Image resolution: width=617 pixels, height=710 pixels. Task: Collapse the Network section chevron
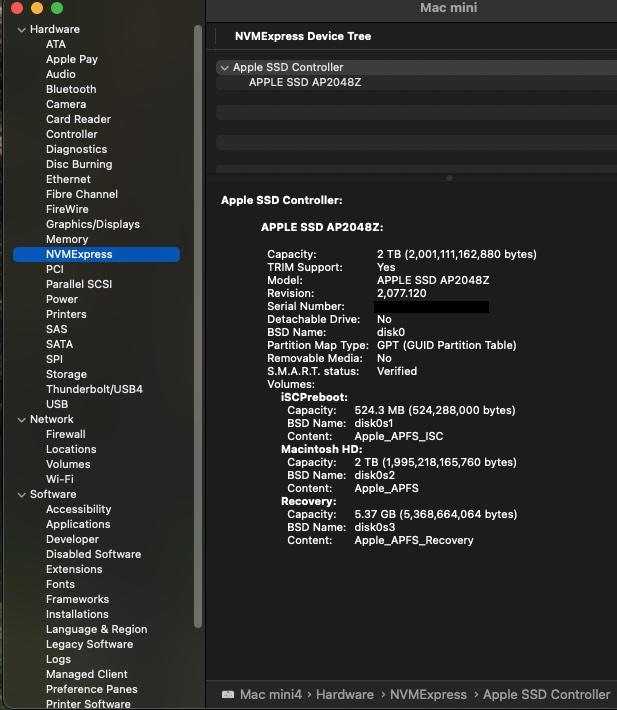point(21,420)
